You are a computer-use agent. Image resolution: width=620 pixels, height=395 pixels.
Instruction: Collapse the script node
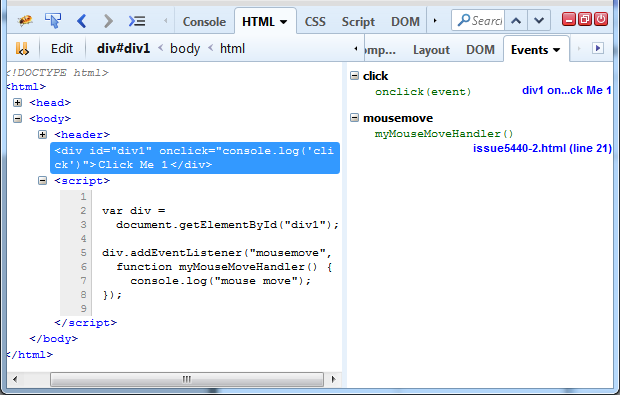point(42,181)
